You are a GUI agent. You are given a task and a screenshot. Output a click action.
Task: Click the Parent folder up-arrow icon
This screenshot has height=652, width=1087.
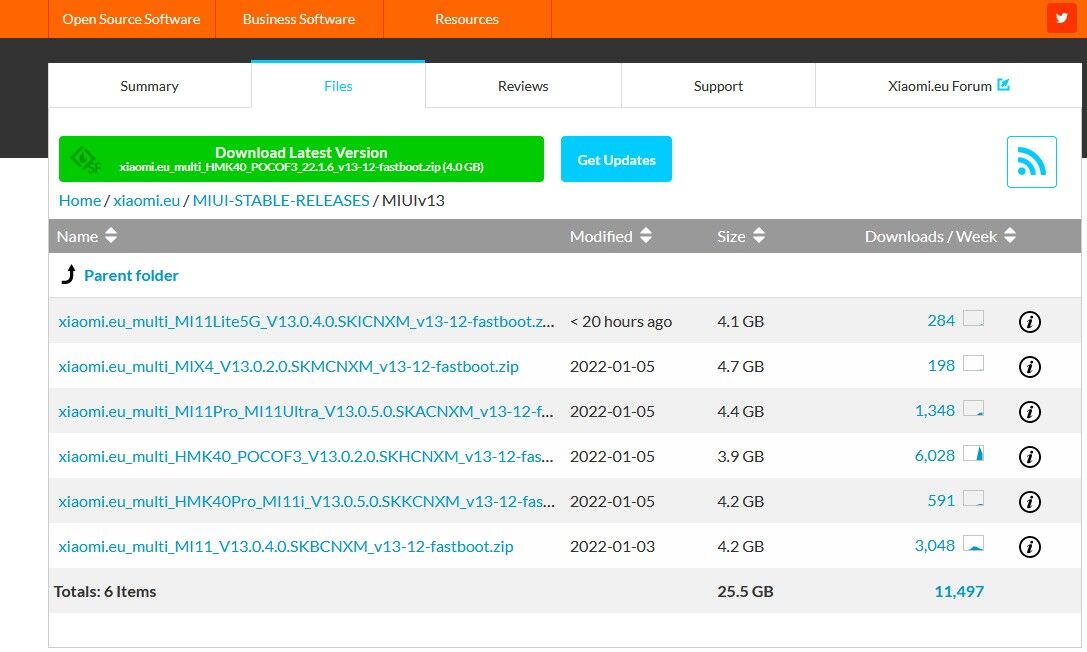[x=69, y=274]
